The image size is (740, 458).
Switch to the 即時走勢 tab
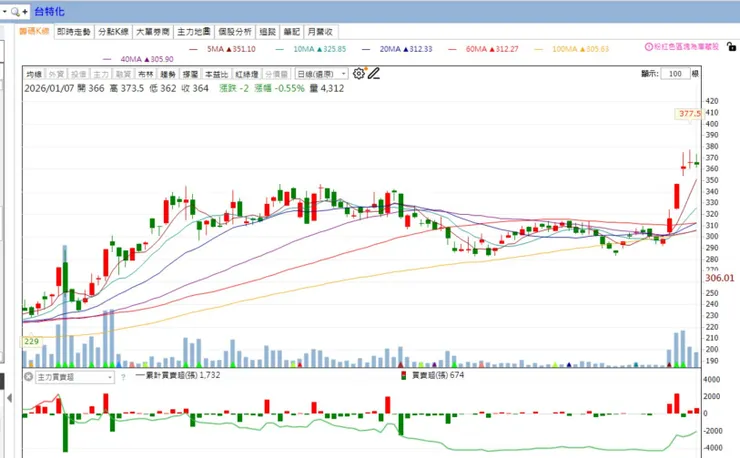74,32
